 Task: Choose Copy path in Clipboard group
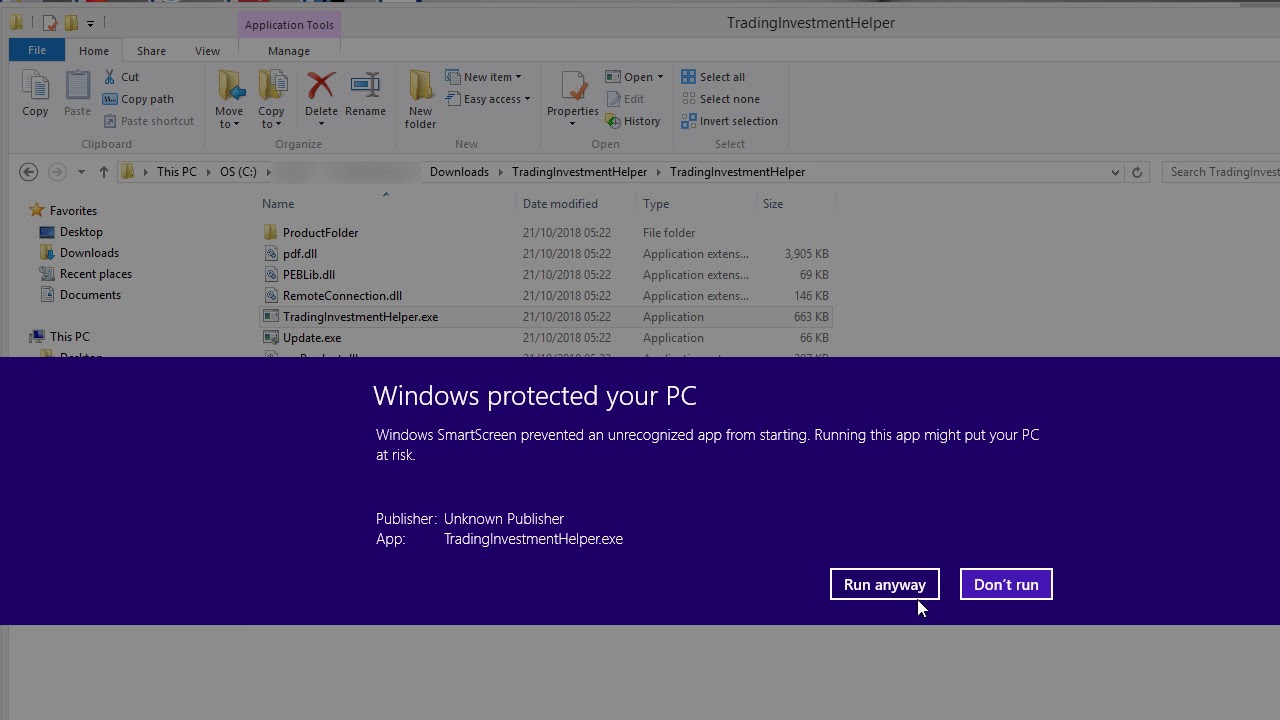coord(138,99)
